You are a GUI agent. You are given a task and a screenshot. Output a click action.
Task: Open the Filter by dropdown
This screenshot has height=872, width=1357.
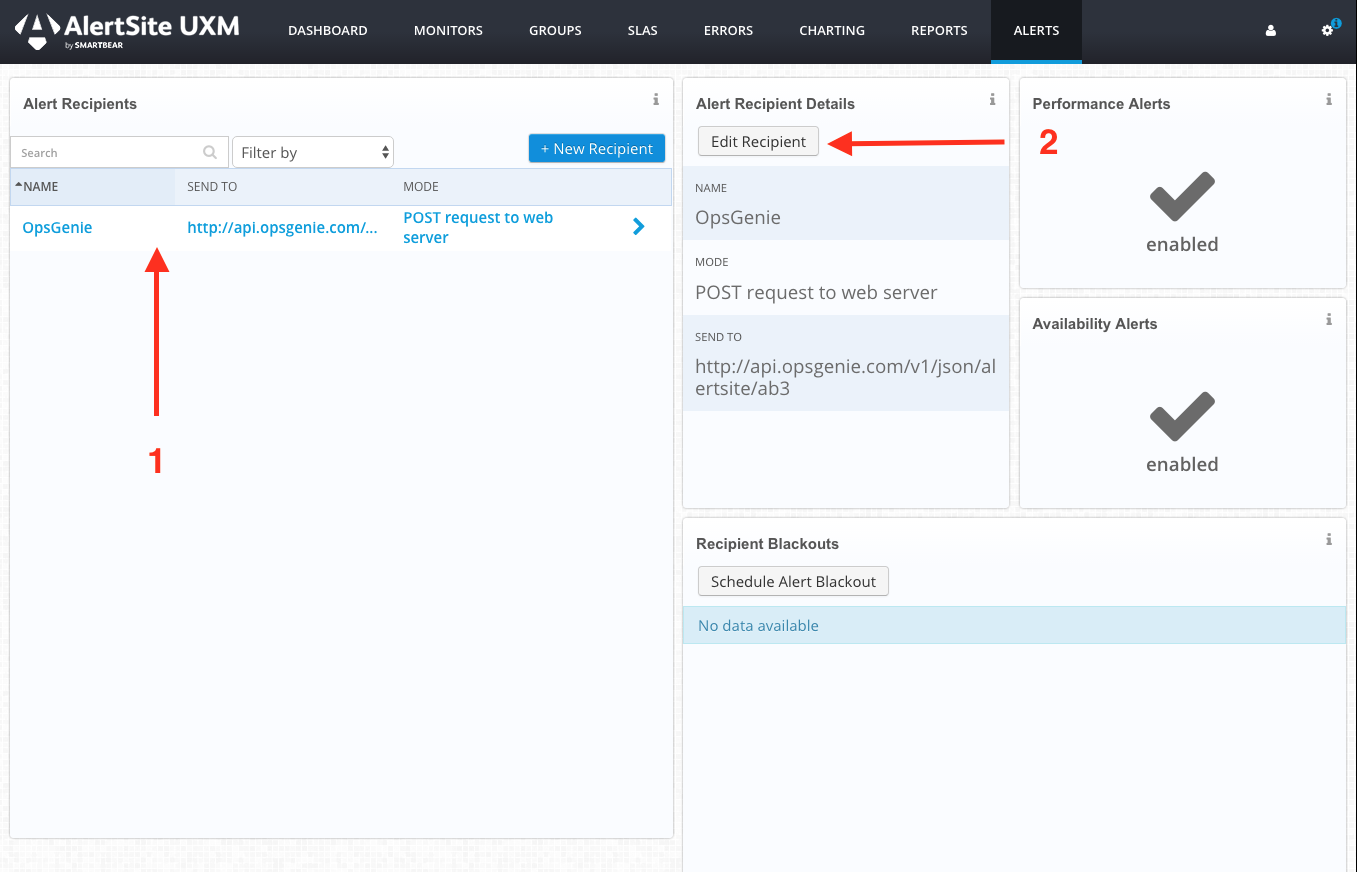pyautogui.click(x=313, y=152)
